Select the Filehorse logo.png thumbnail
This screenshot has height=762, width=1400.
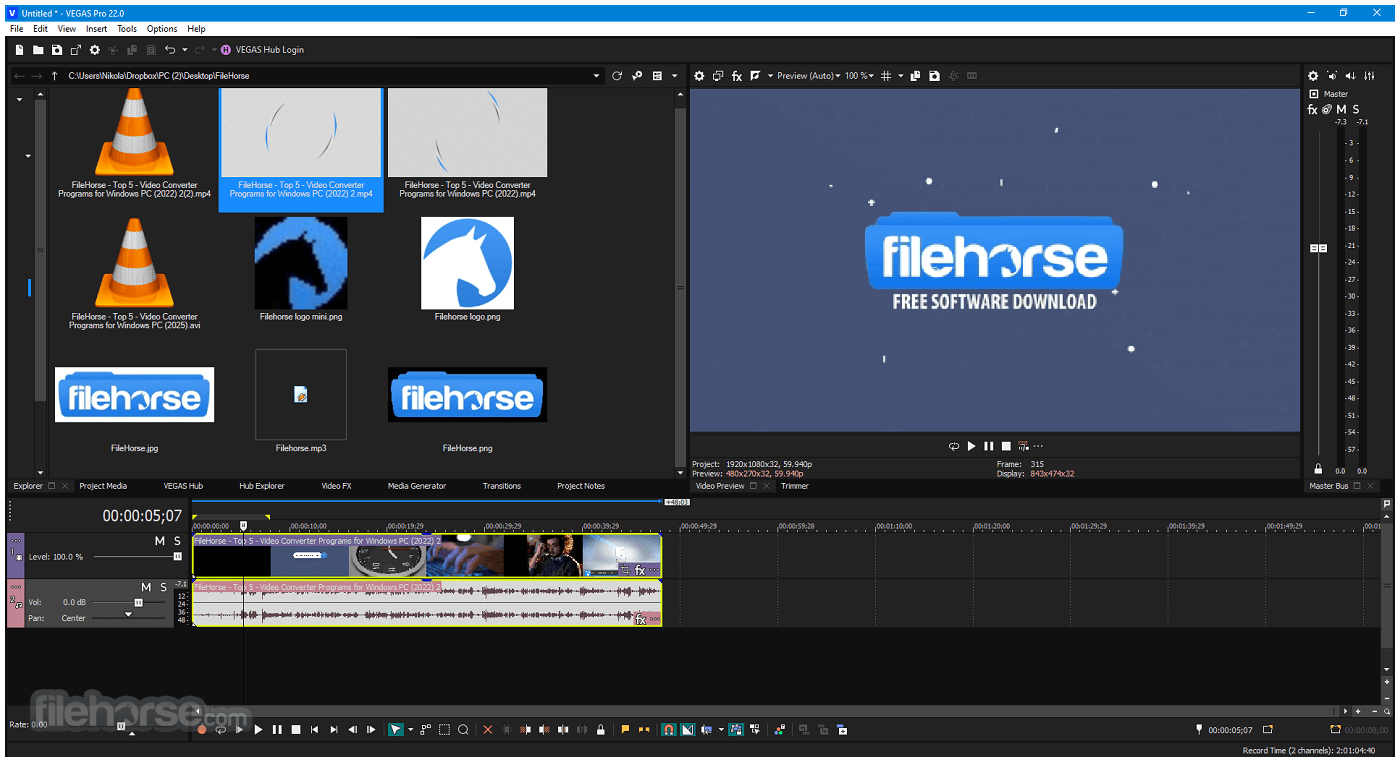467,263
